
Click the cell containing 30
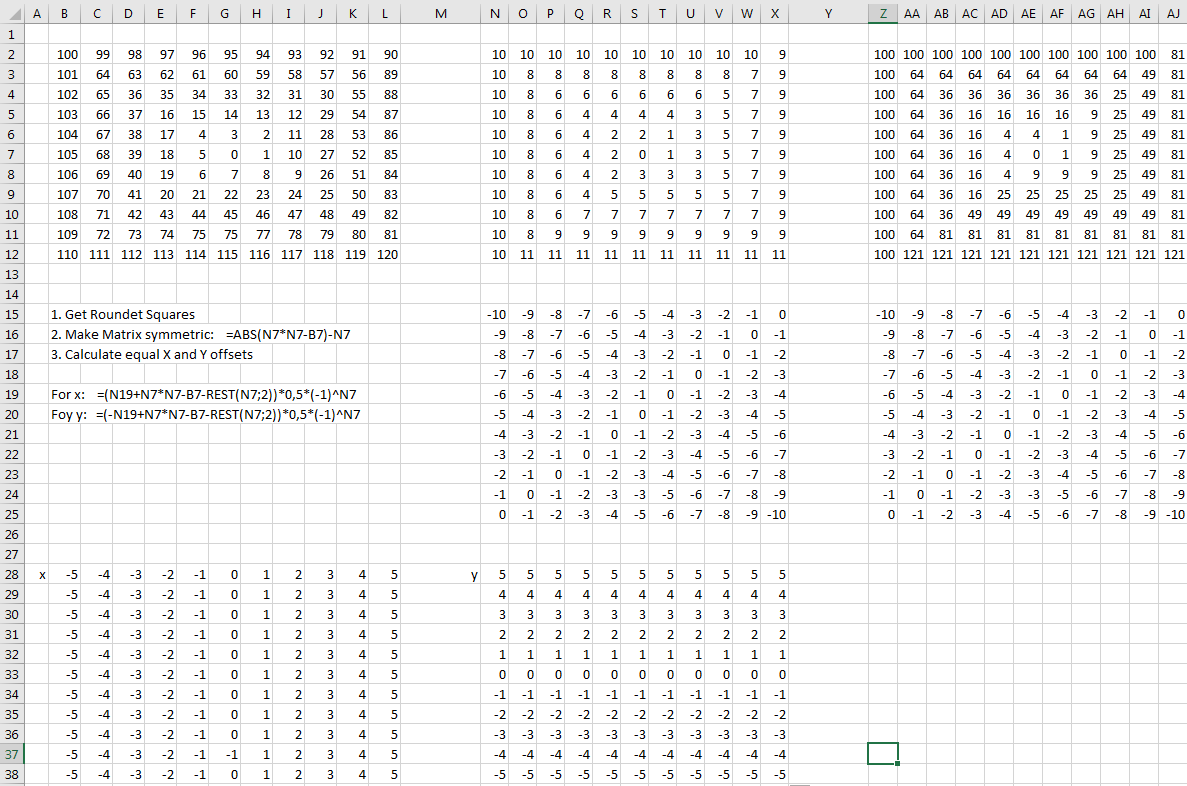point(321,95)
